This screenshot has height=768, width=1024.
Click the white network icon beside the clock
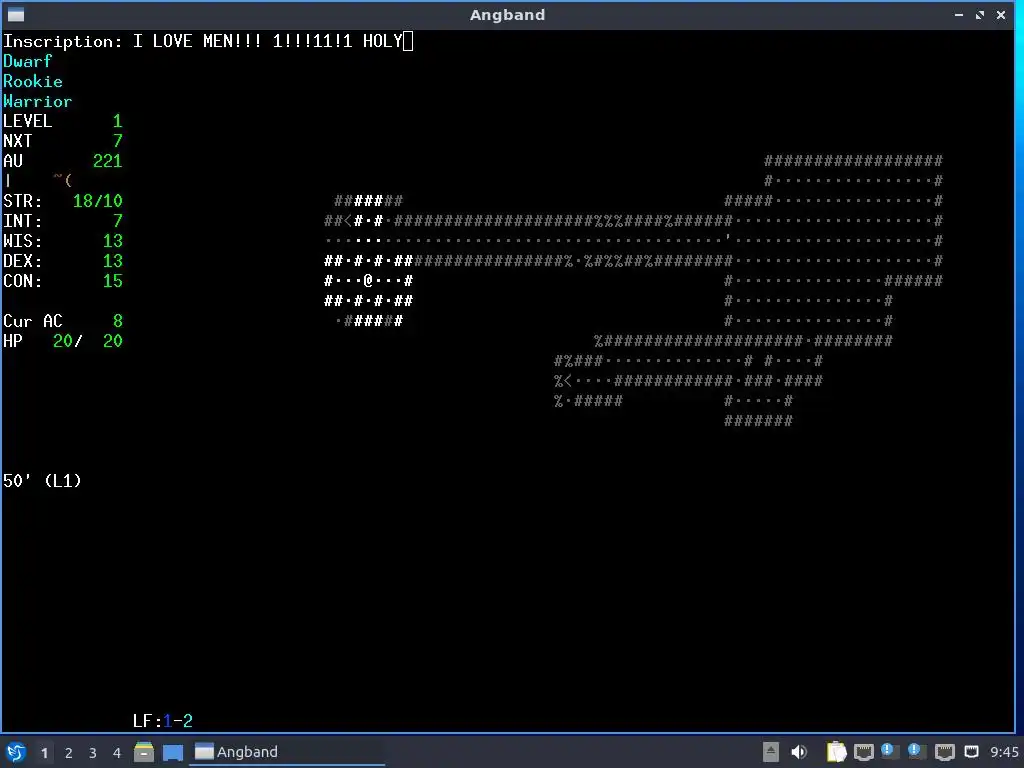click(972, 752)
